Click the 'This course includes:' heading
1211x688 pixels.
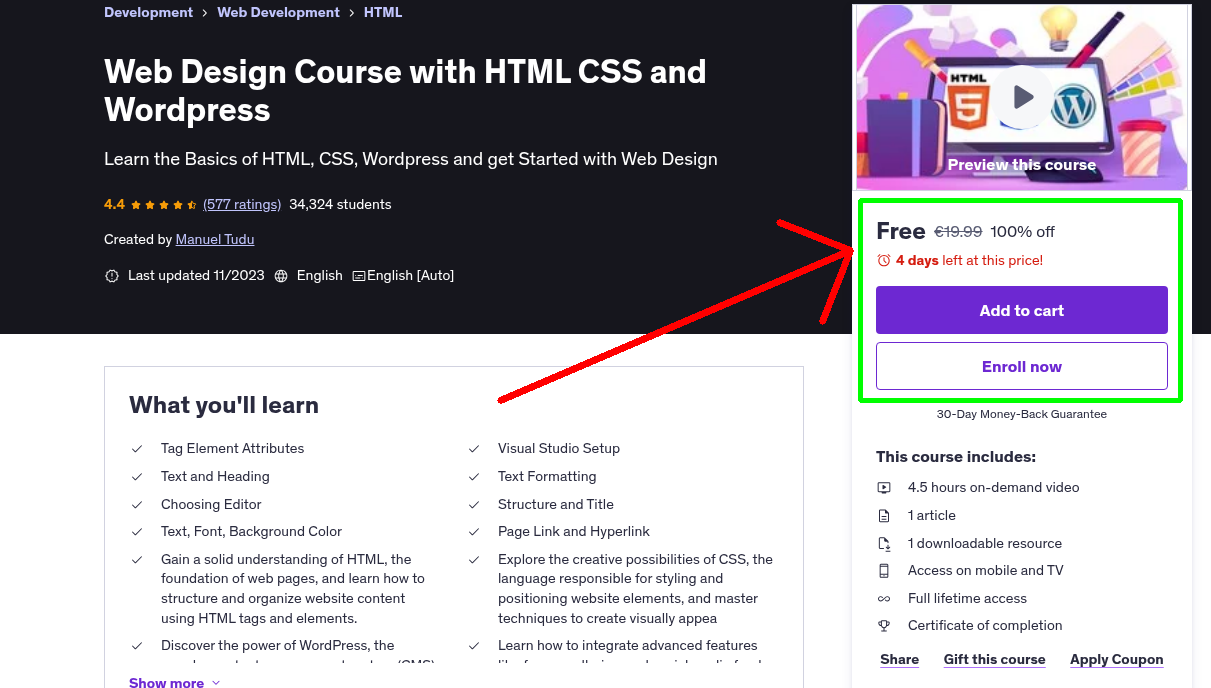956,457
